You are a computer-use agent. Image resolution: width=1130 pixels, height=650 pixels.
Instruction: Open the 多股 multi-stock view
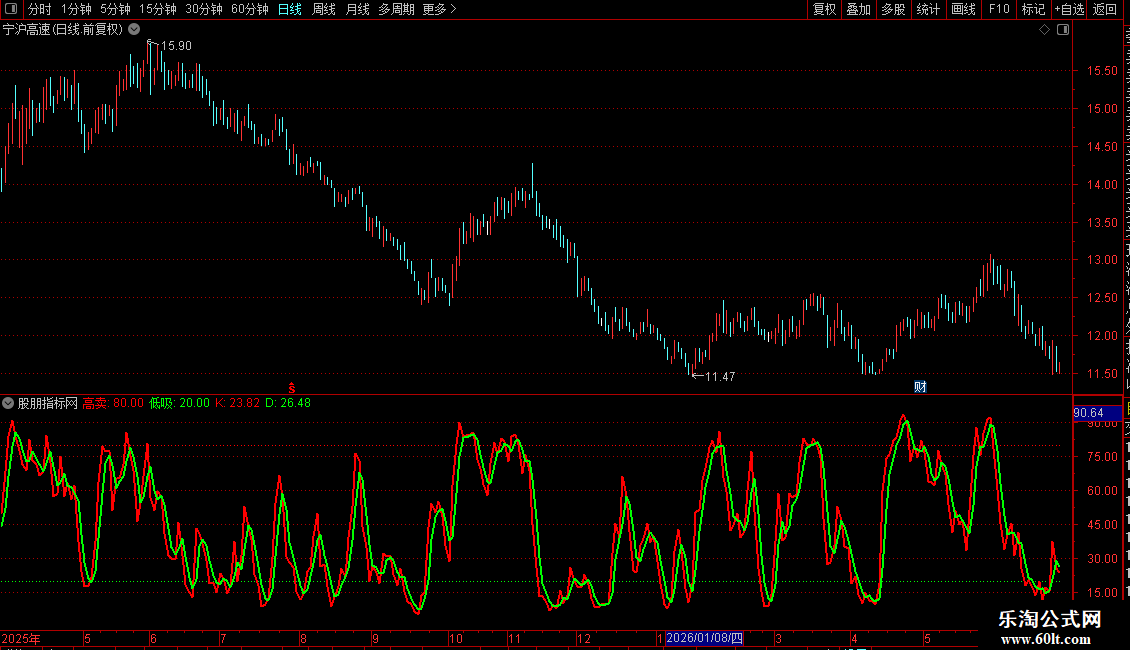[893, 9]
